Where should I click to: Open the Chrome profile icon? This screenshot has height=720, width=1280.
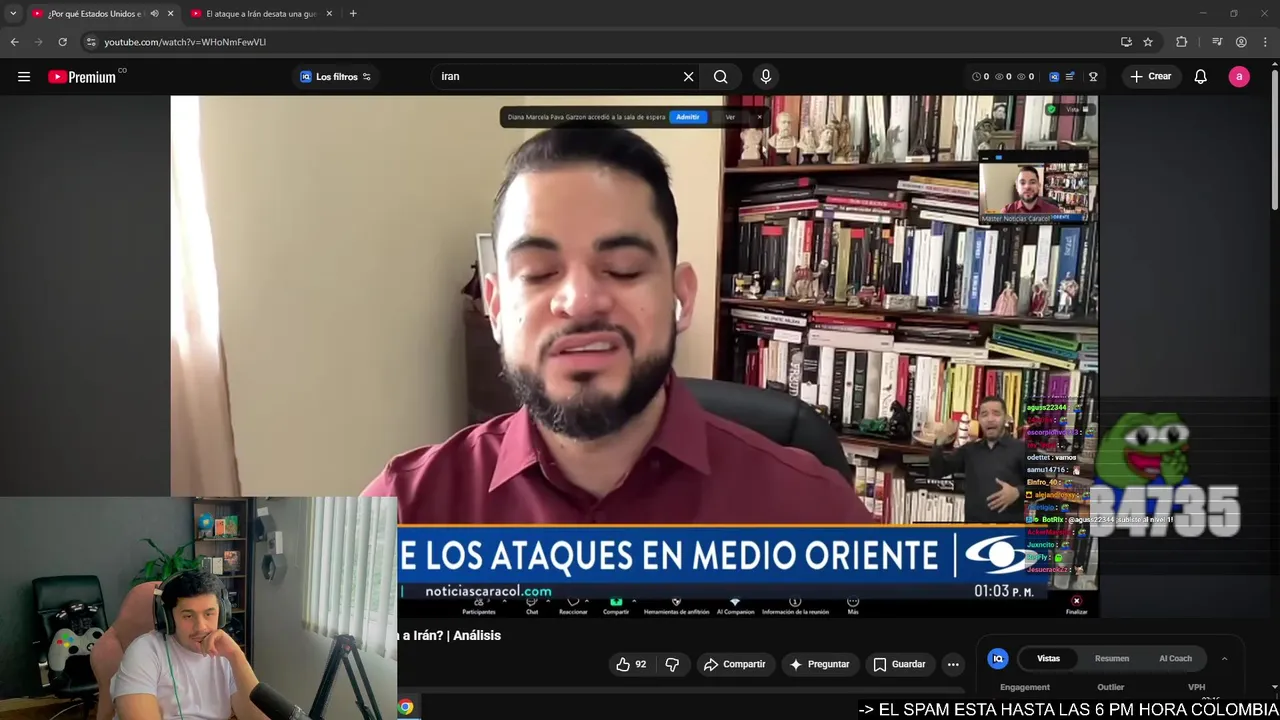tap(1241, 42)
